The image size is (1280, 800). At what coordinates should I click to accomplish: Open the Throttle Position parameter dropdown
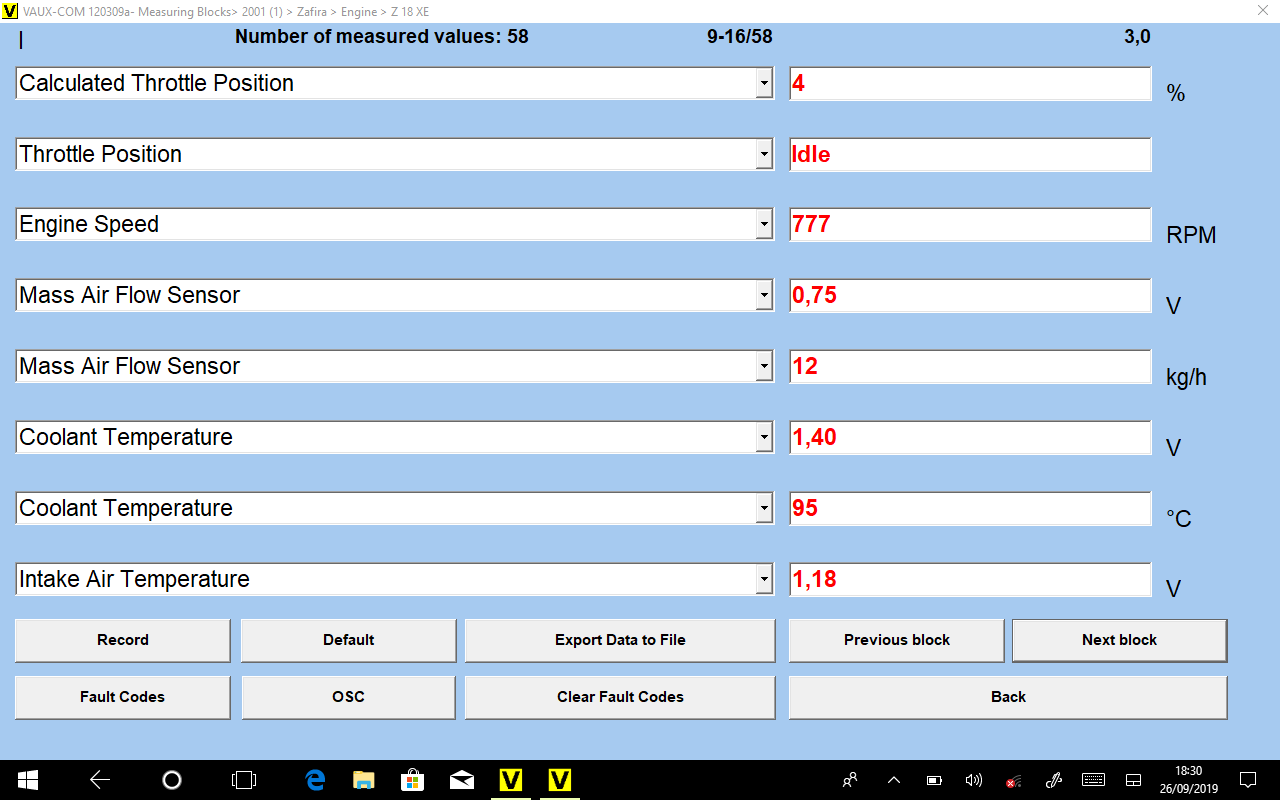[764, 154]
